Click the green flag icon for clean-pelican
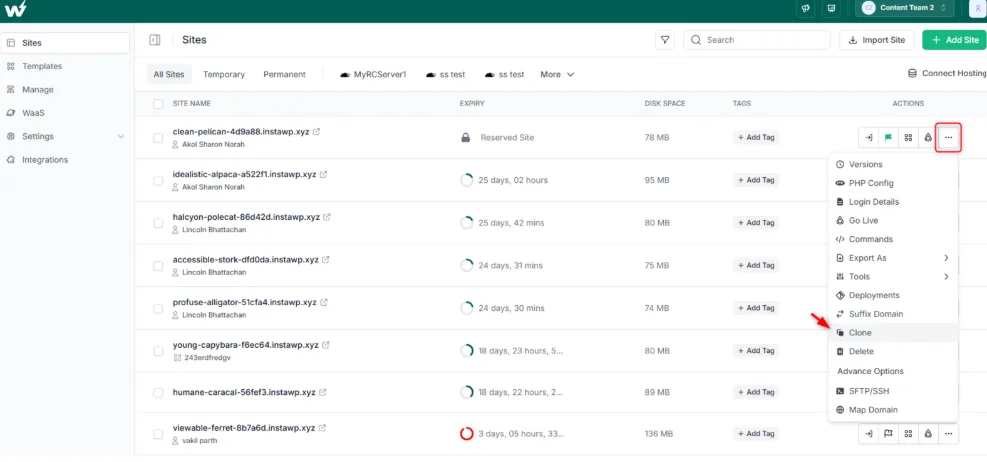 coord(888,137)
